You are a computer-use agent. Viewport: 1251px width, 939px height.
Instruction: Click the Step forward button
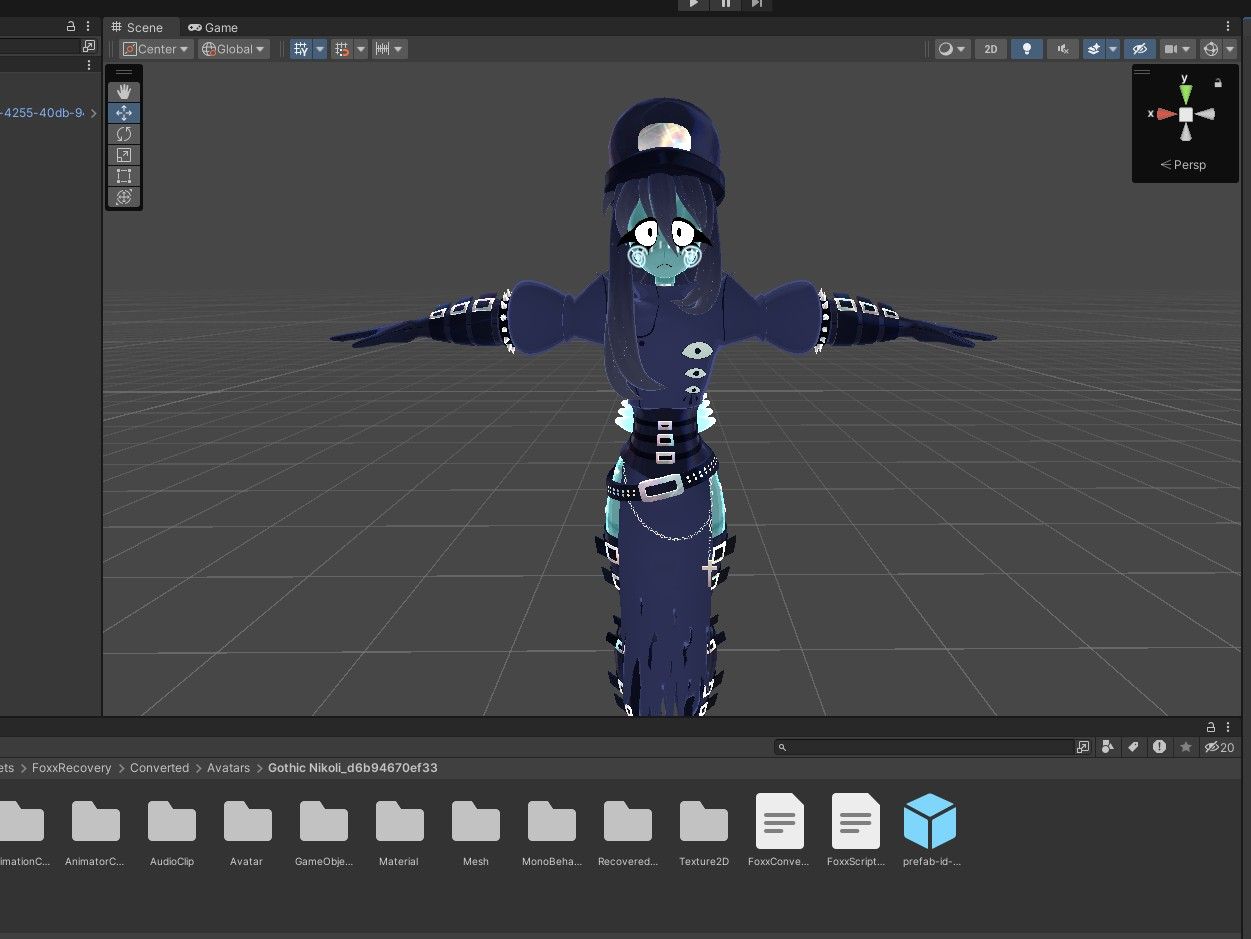(x=756, y=5)
